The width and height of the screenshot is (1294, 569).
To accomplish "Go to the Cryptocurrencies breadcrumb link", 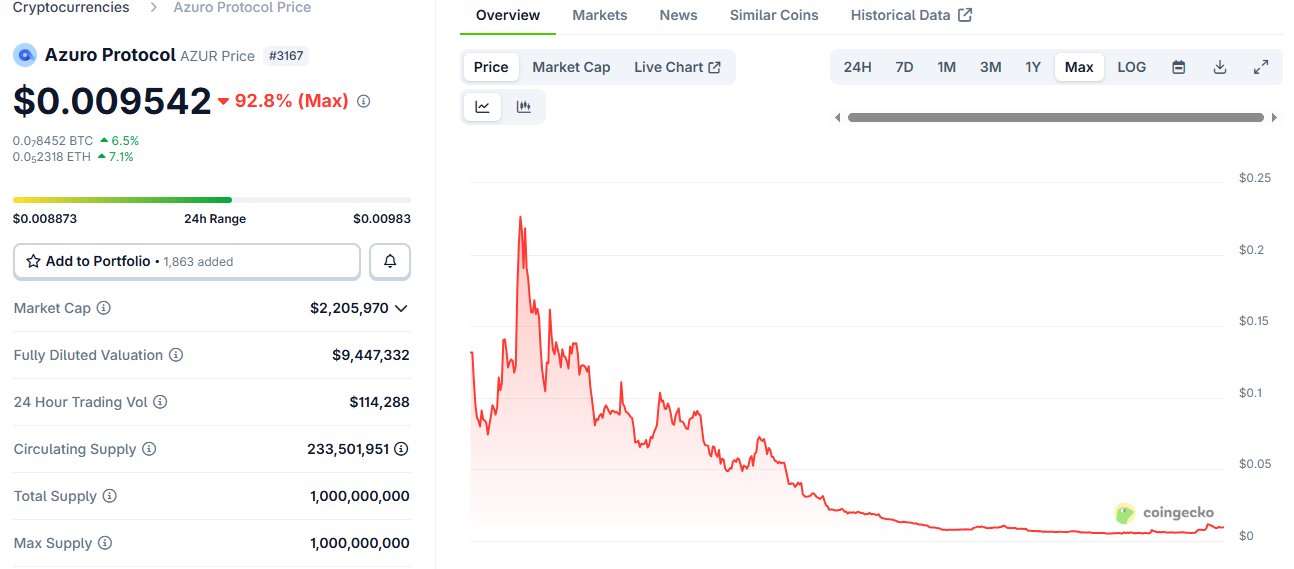I will 71,7.
